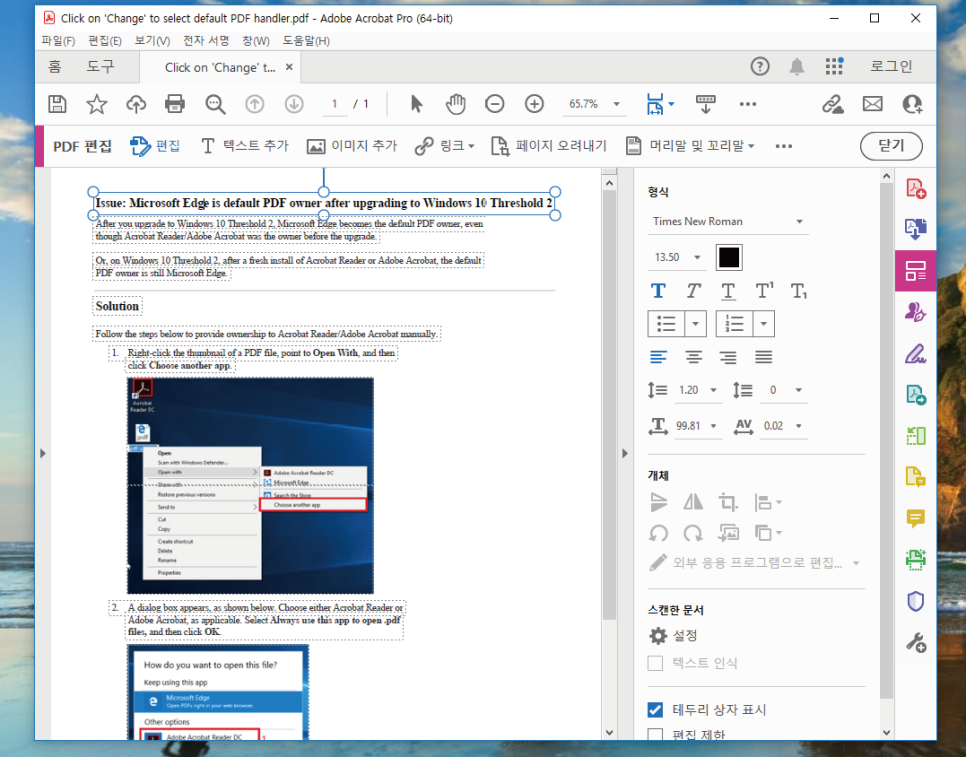Click the More Tools wrench sidebar icon
Image resolution: width=966 pixels, height=757 pixels.
click(915, 642)
